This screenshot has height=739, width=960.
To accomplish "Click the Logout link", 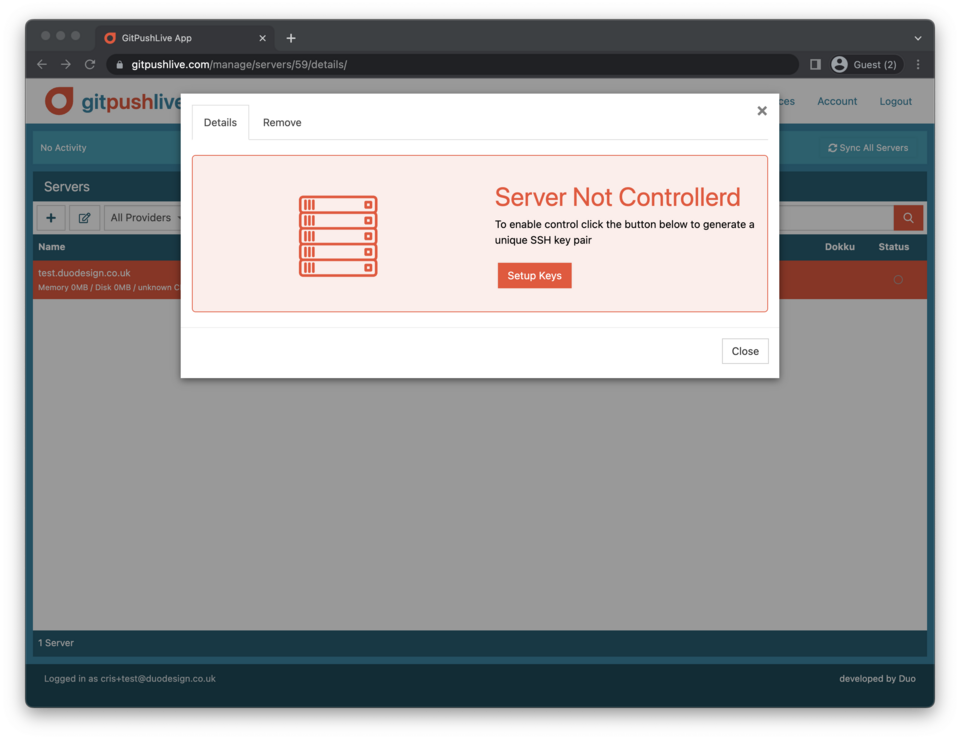I will tap(895, 101).
